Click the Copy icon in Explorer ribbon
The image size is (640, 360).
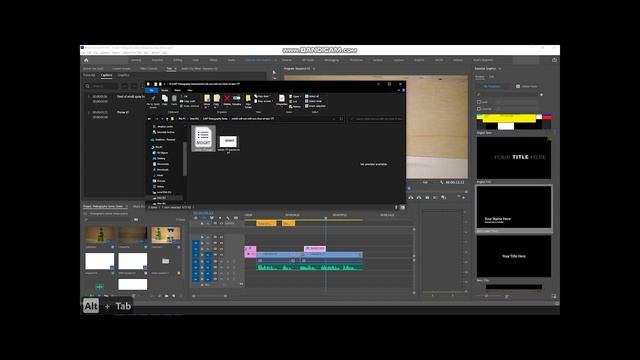pos(165,99)
